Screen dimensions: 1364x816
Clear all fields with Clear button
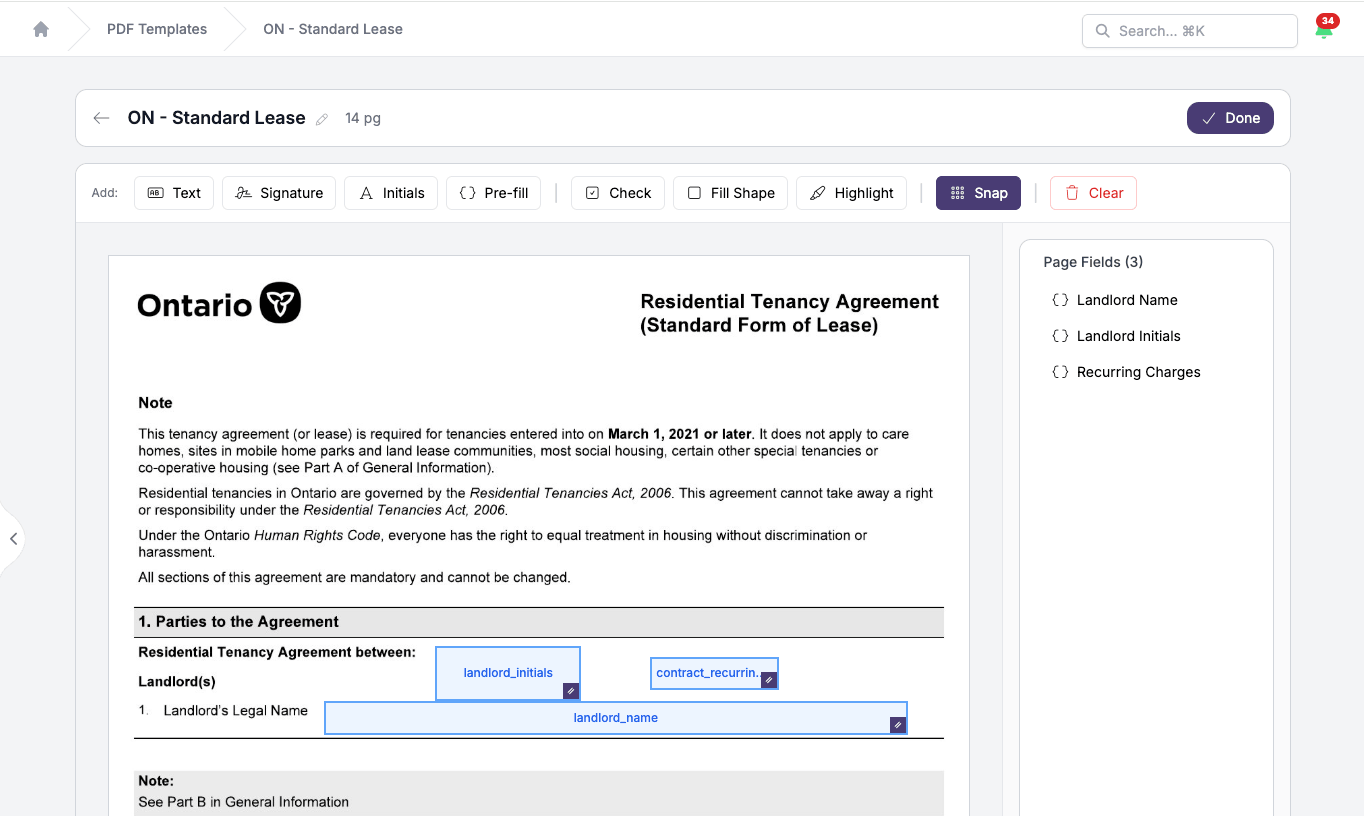point(1093,193)
